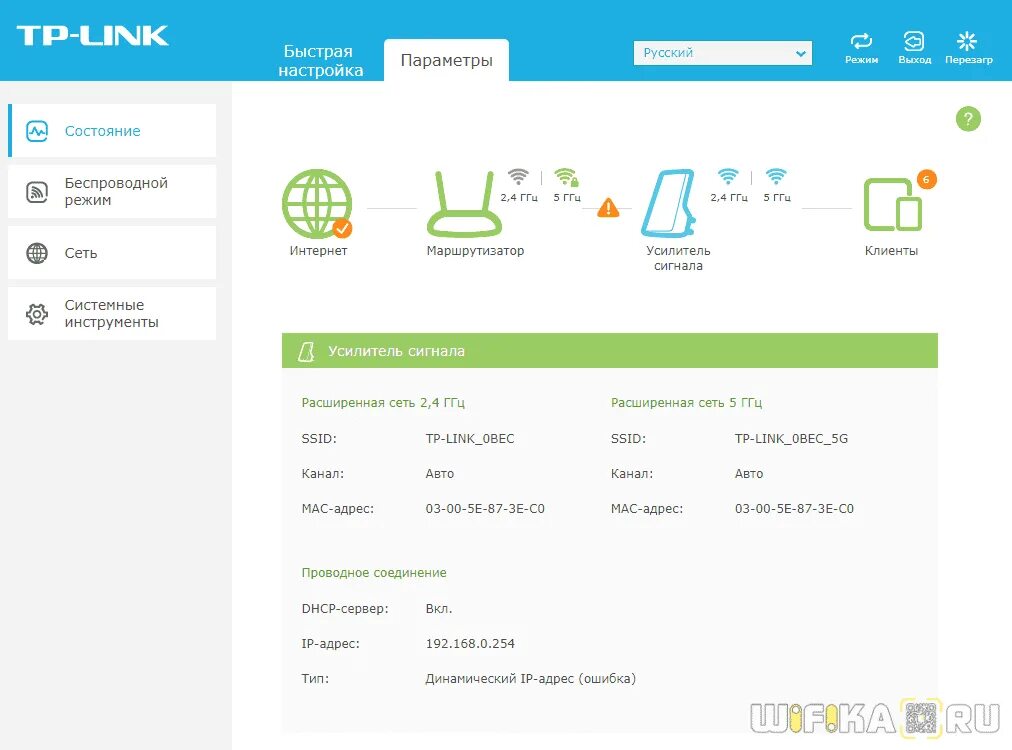Click the gear icon beside Системные инструменты

[37, 314]
